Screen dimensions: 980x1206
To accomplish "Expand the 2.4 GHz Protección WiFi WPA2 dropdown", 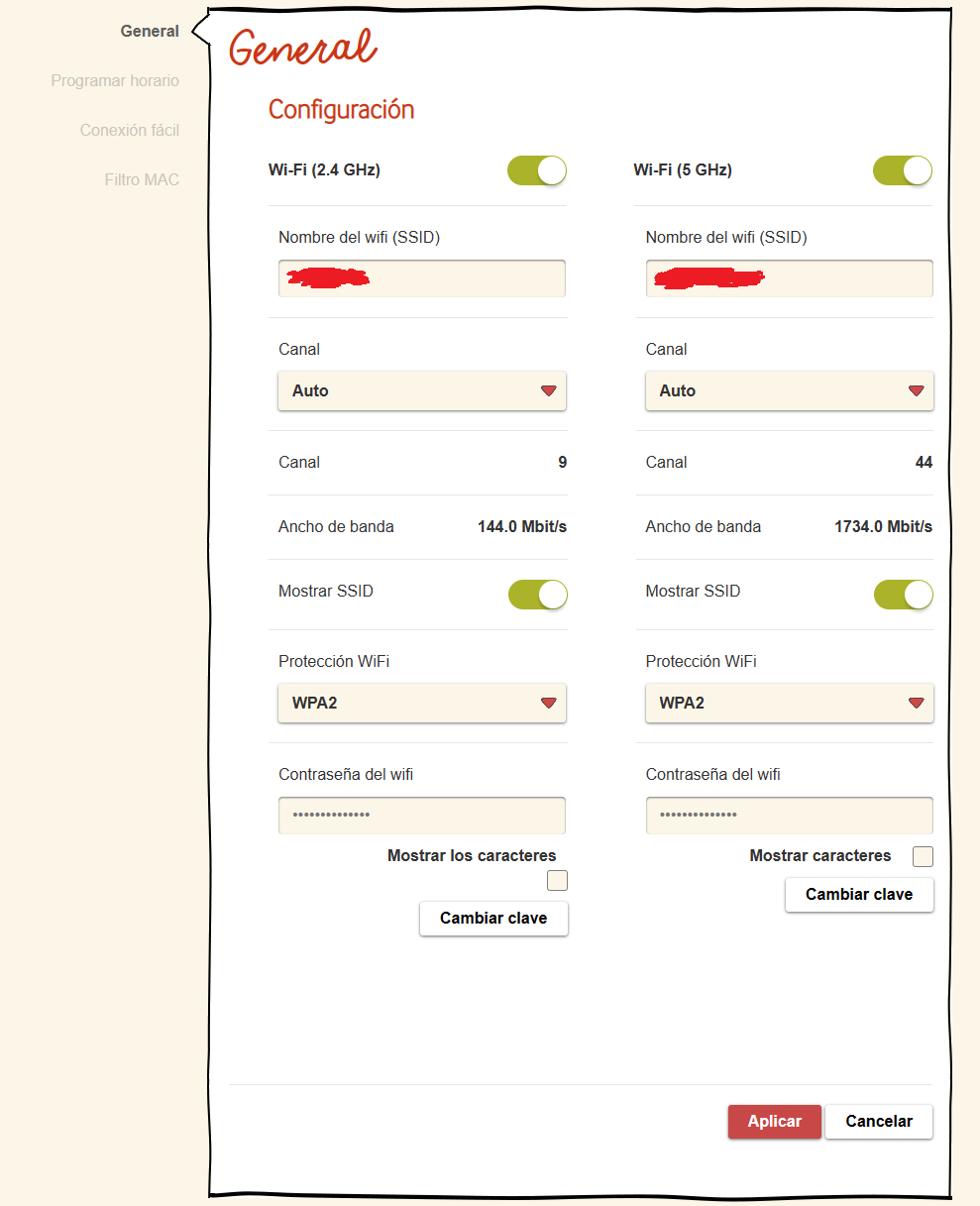I will pyautogui.click(x=422, y=703).
